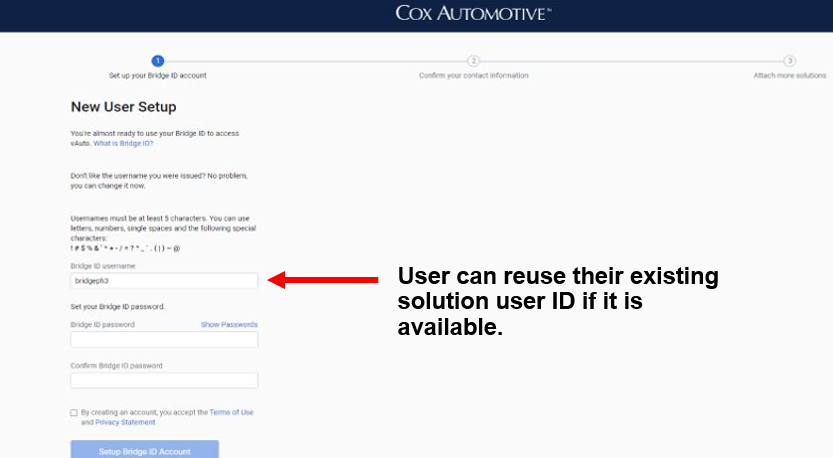Click 'Confirm your contact information' step label
This screenshot has height=458, width=833.
pos(473,75)
